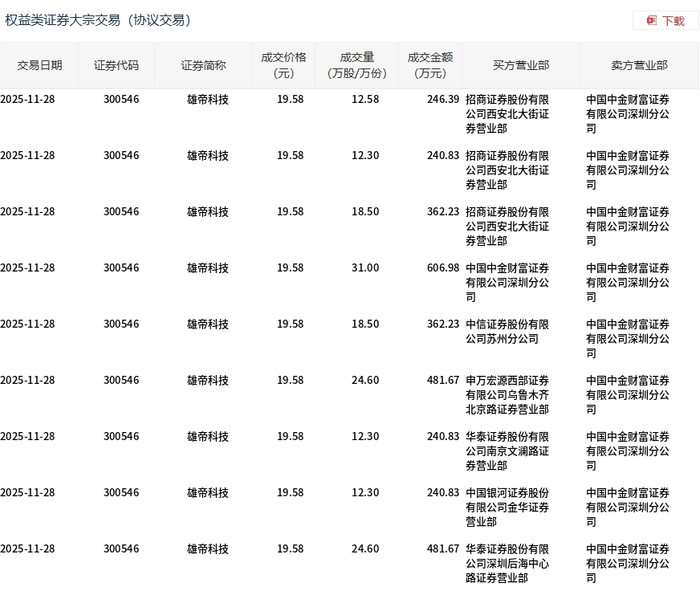Image resolution: width=700 pixels, height=596 pixels.
Task: Click the 成交量(万股/万份) column header
Action: (357, 66)
